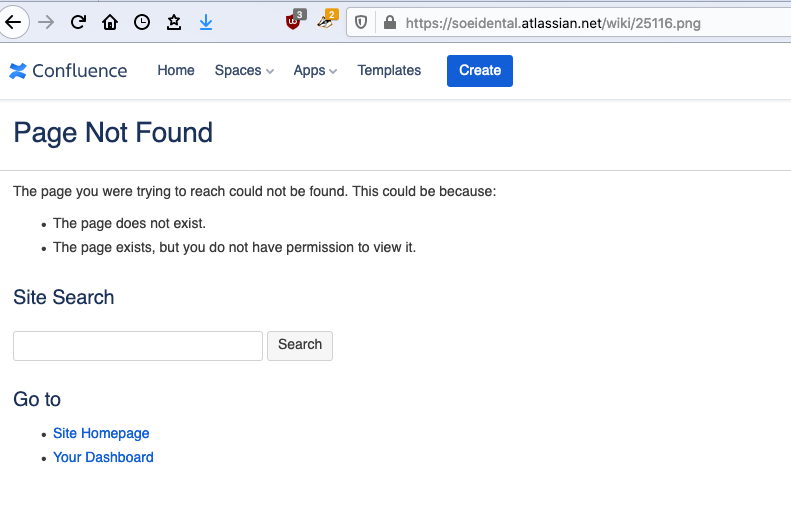Open the Templates nav item

389,71
